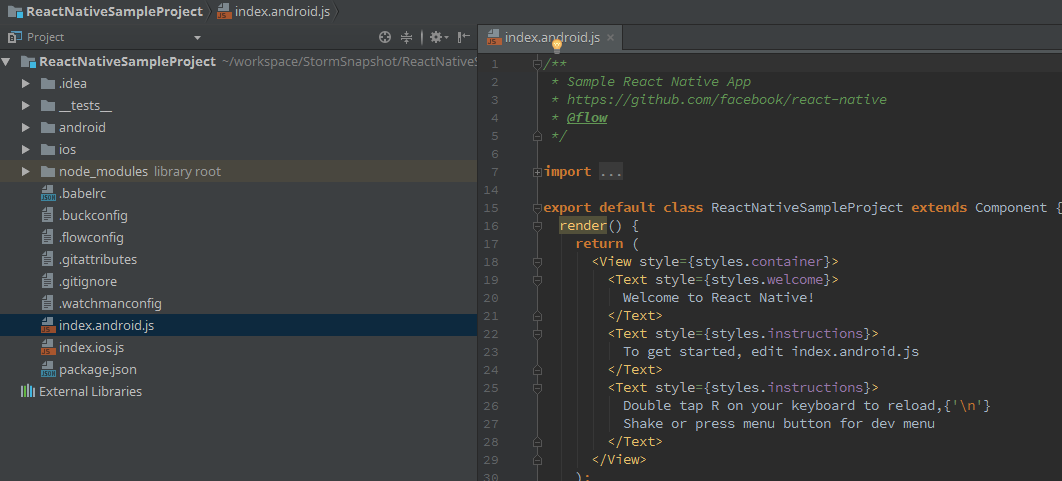This screenshot has height=481, width=1062.
Task: Select the node_modules folder icon
Action: [x=47, y=171]
